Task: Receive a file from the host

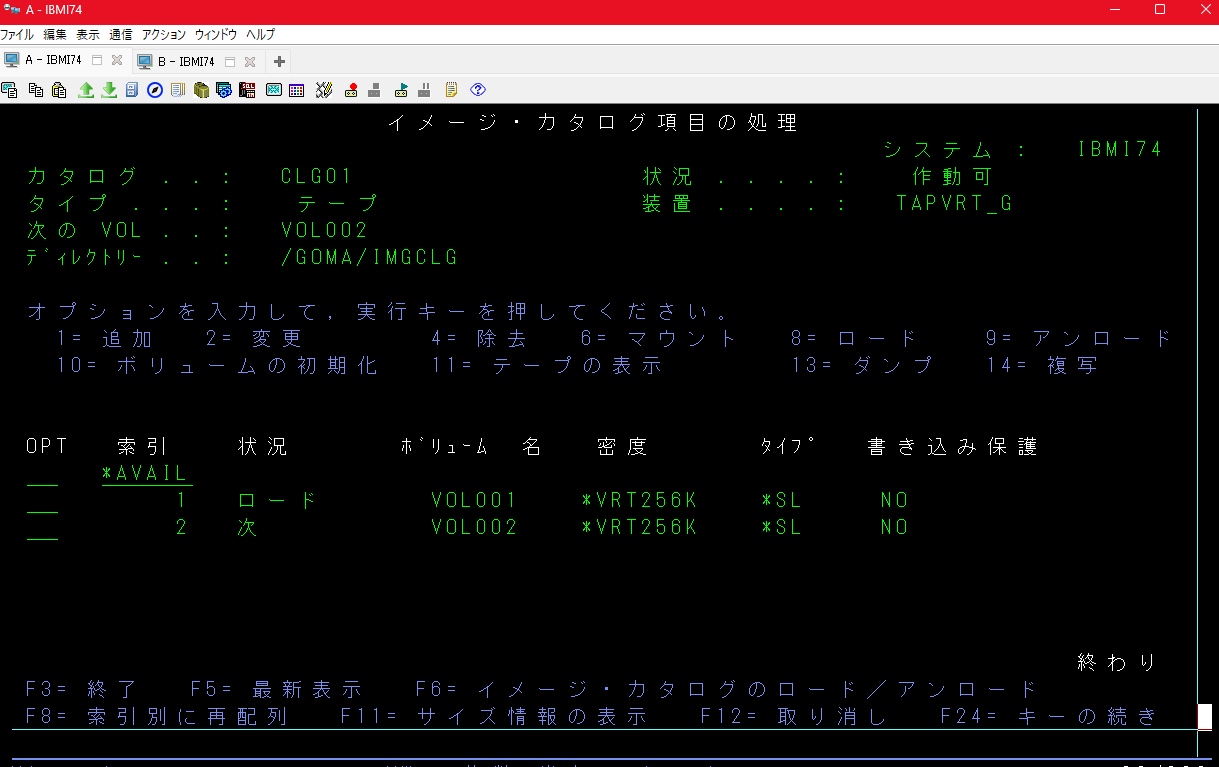Action: 110,90
